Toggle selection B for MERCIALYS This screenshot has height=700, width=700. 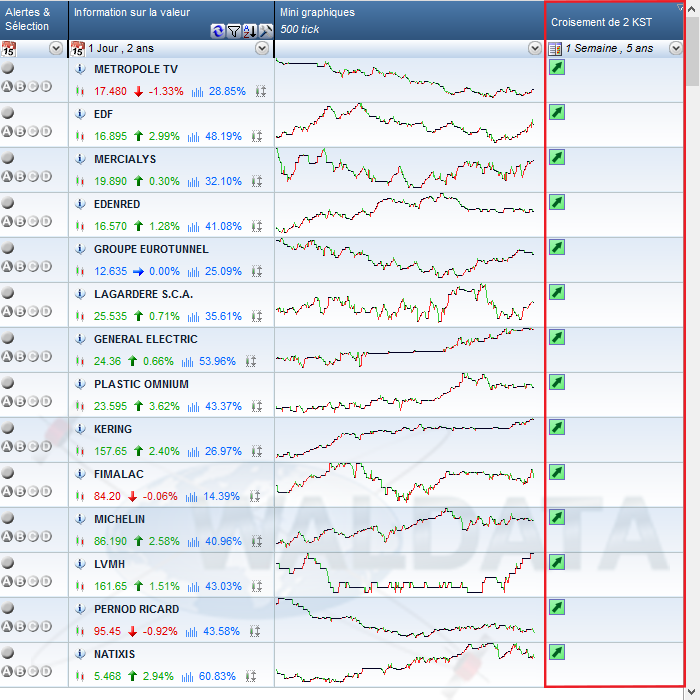point(20,176)
